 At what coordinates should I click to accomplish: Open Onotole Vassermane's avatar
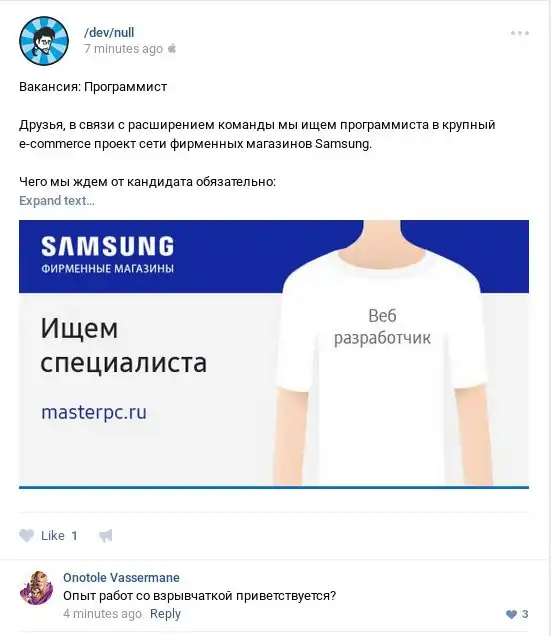37,588
